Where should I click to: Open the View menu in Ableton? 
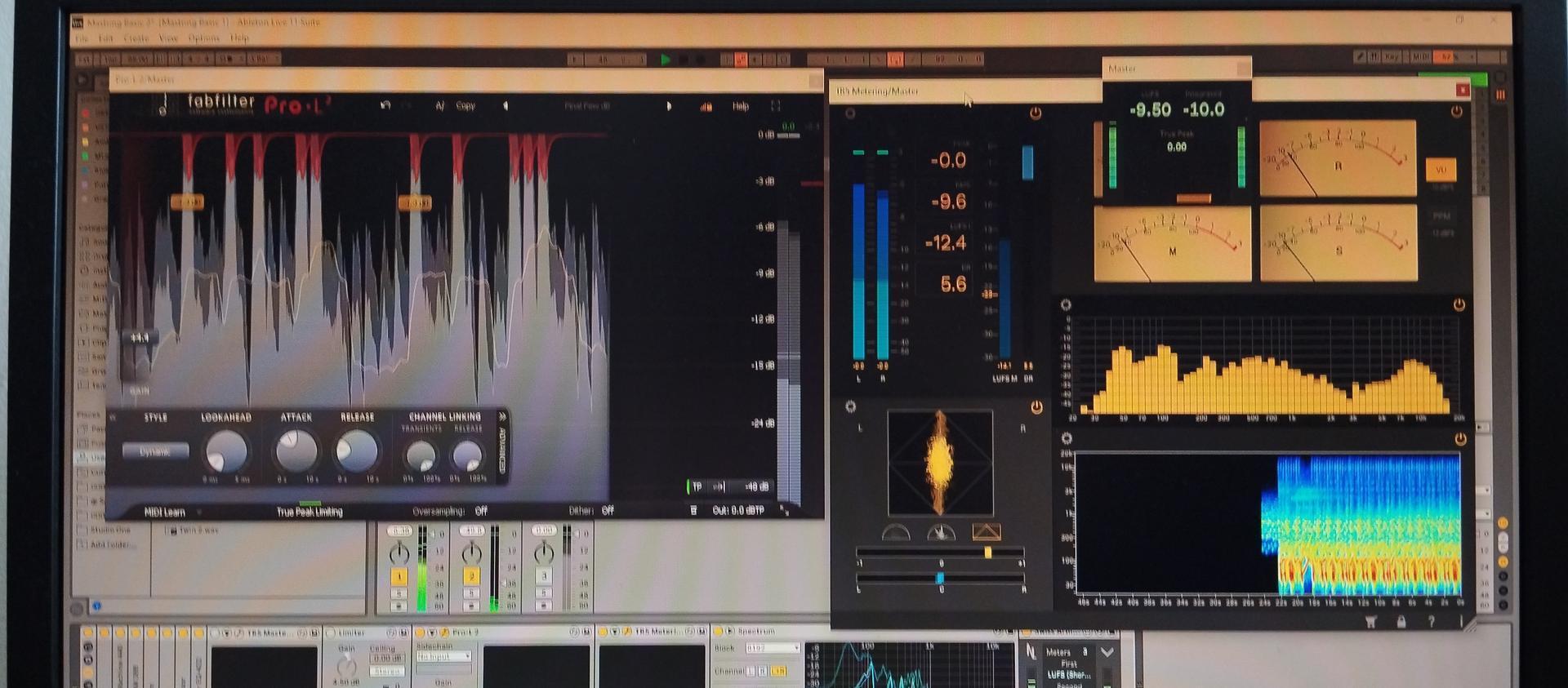(168, 38)
